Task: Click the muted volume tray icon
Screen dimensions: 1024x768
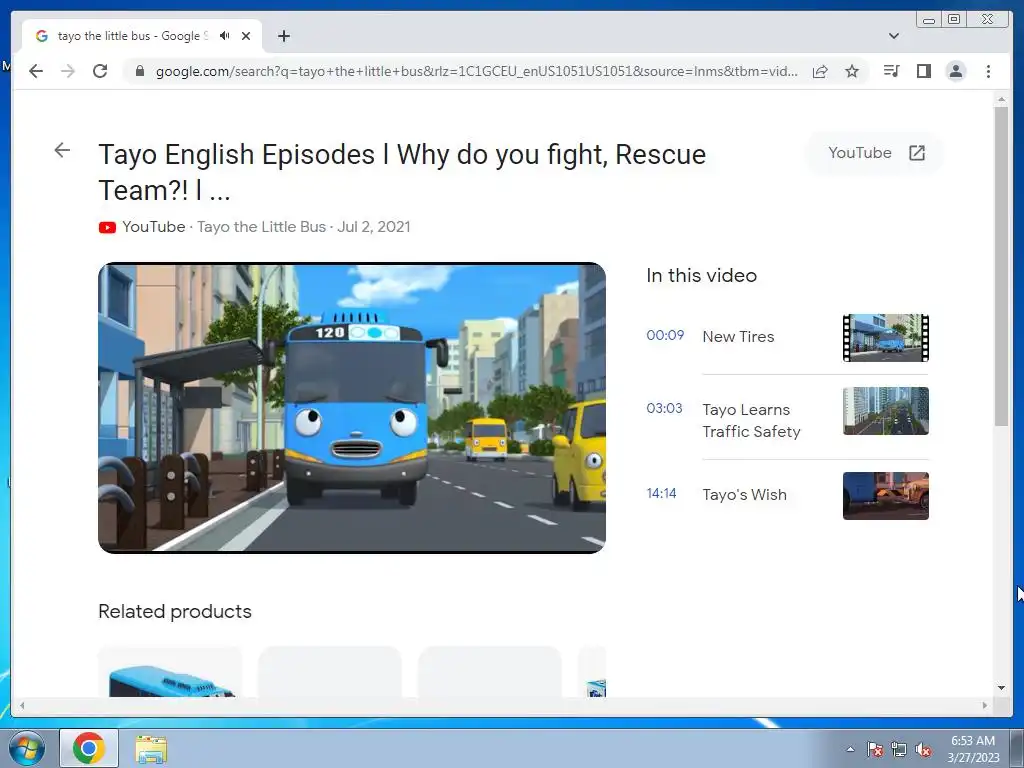Action: 923,750
